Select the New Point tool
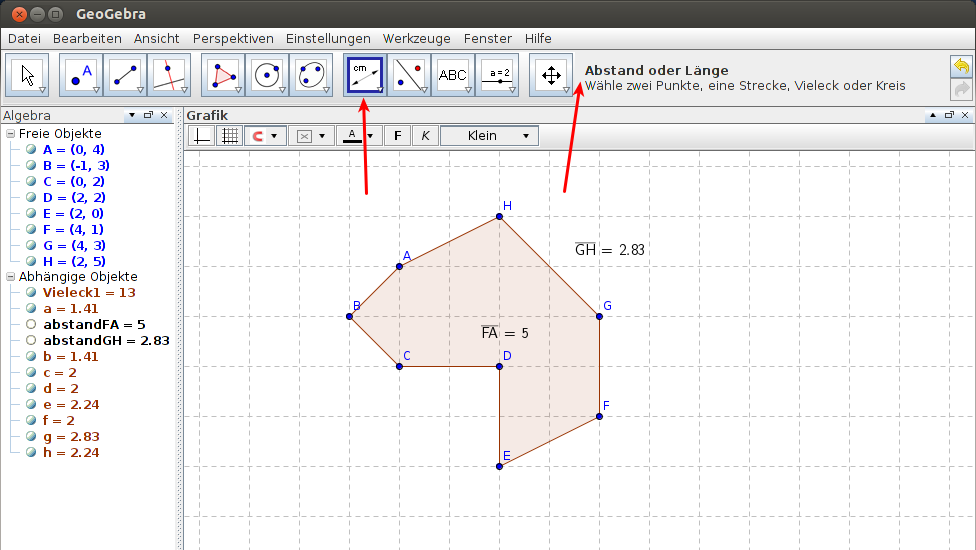The width and height of the screenshot is (976, 550). (x=81, y=75)
